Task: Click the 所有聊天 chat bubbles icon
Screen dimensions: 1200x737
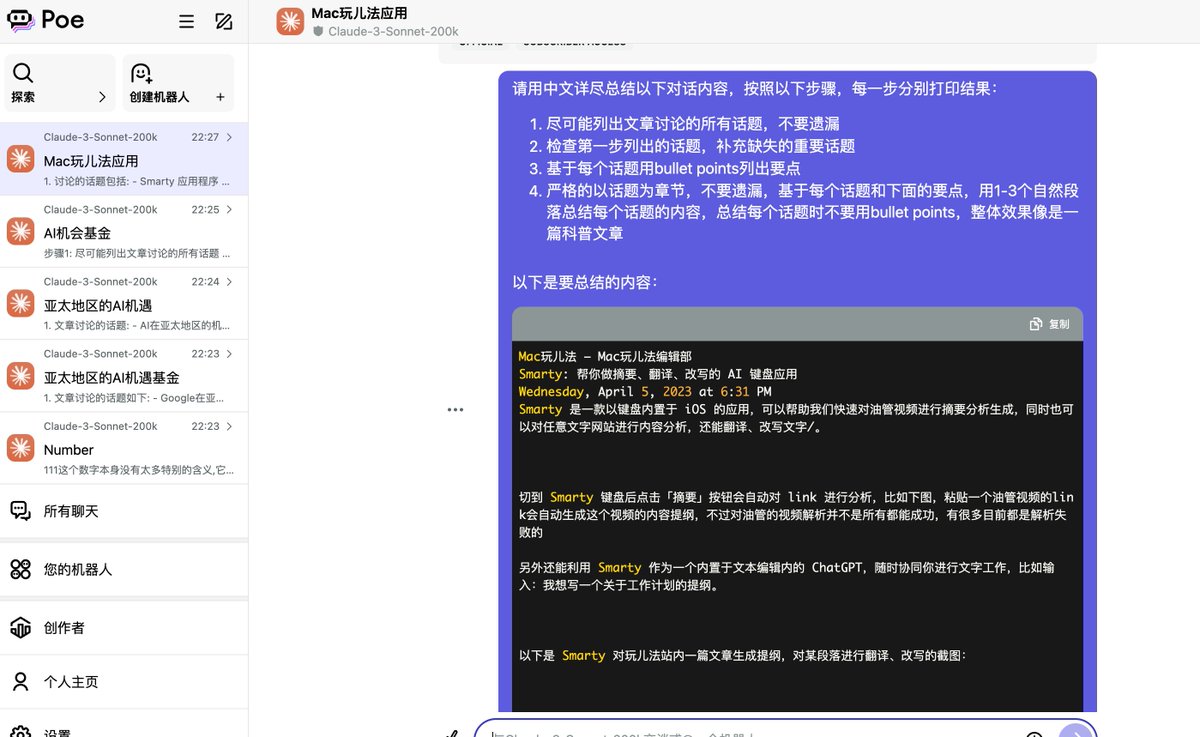Action: (20, 511)
